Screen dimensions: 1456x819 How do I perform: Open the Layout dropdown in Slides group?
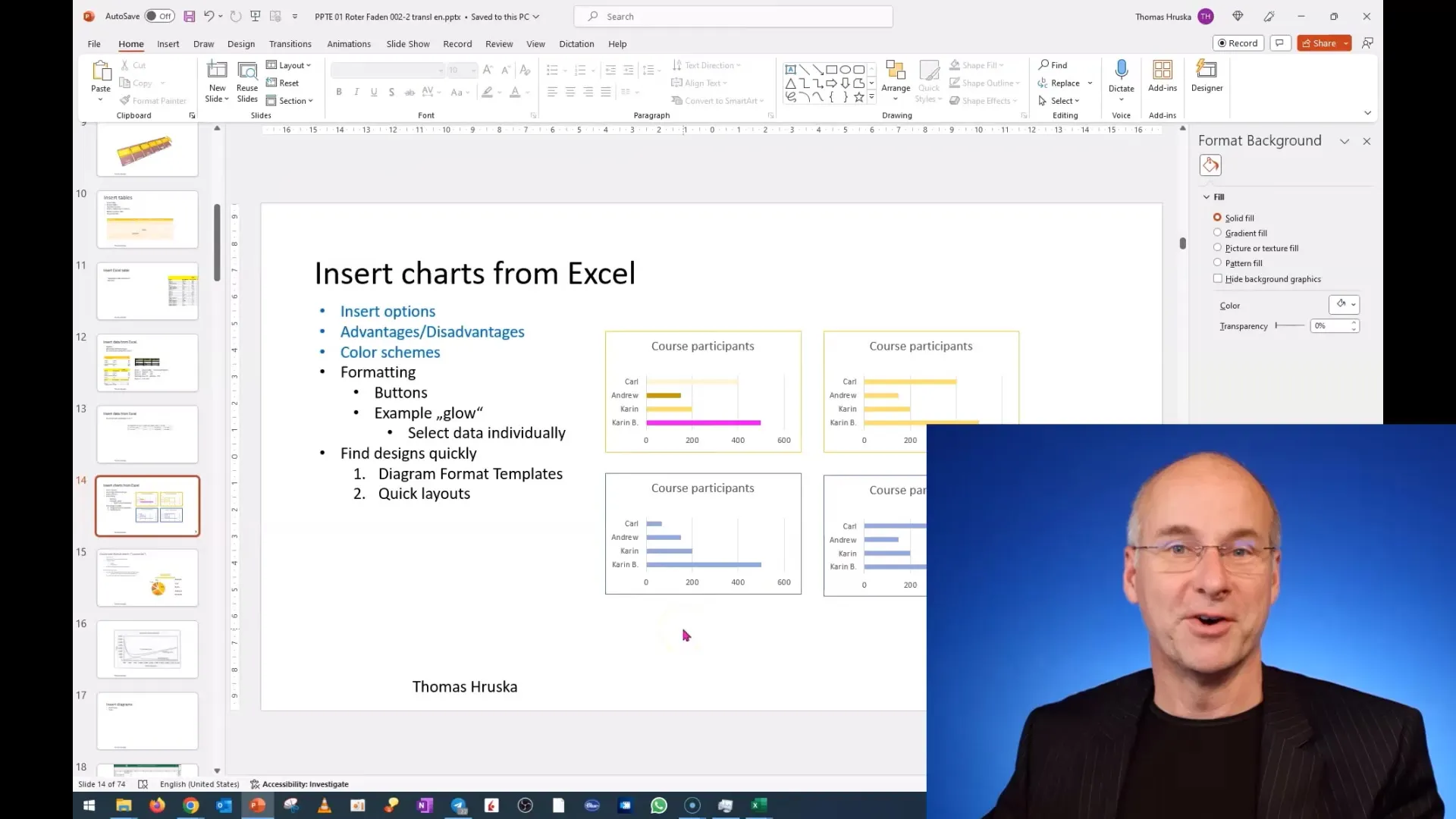click(x=291, y=65)
